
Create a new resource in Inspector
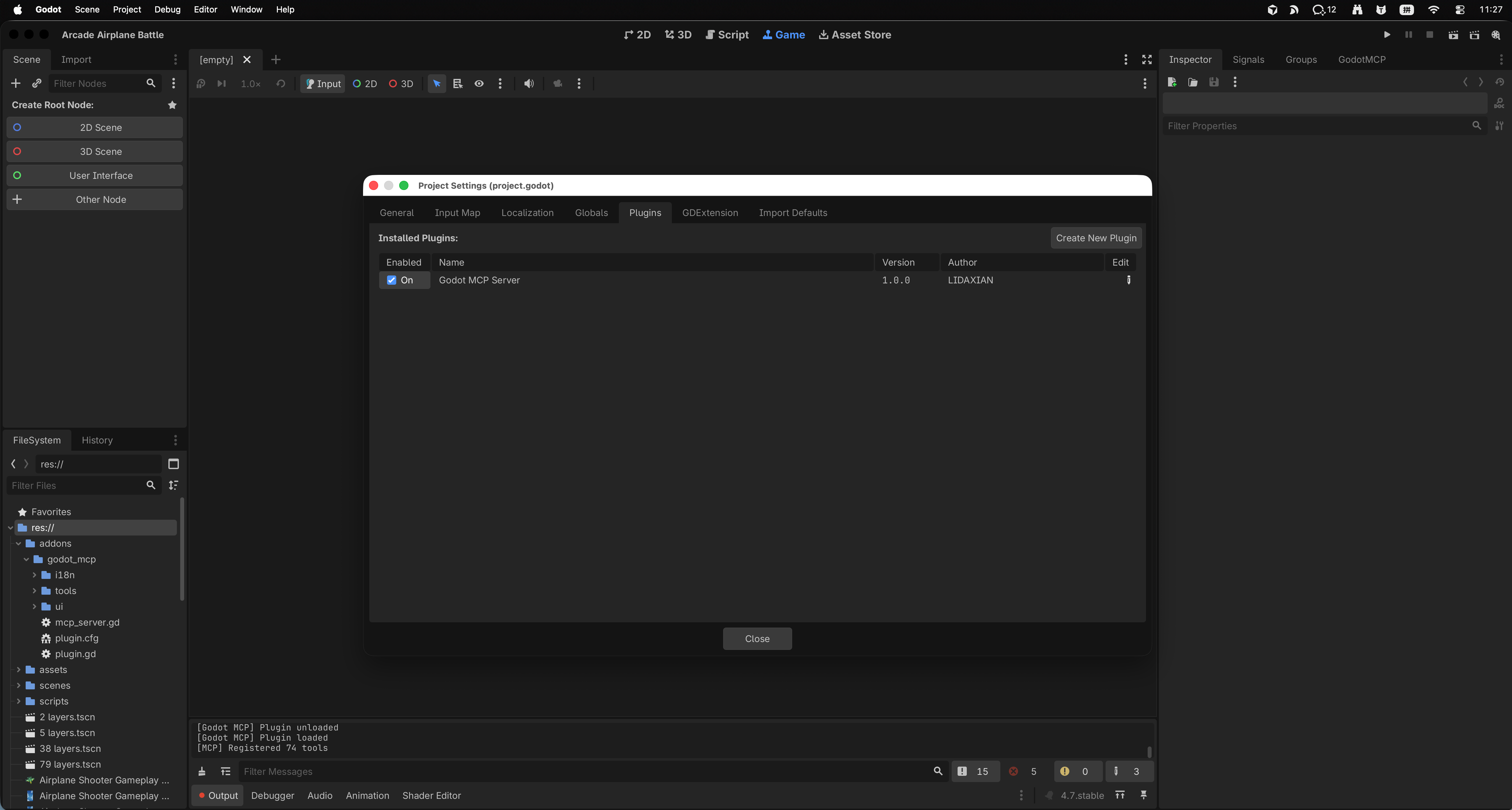point(1172,82)
